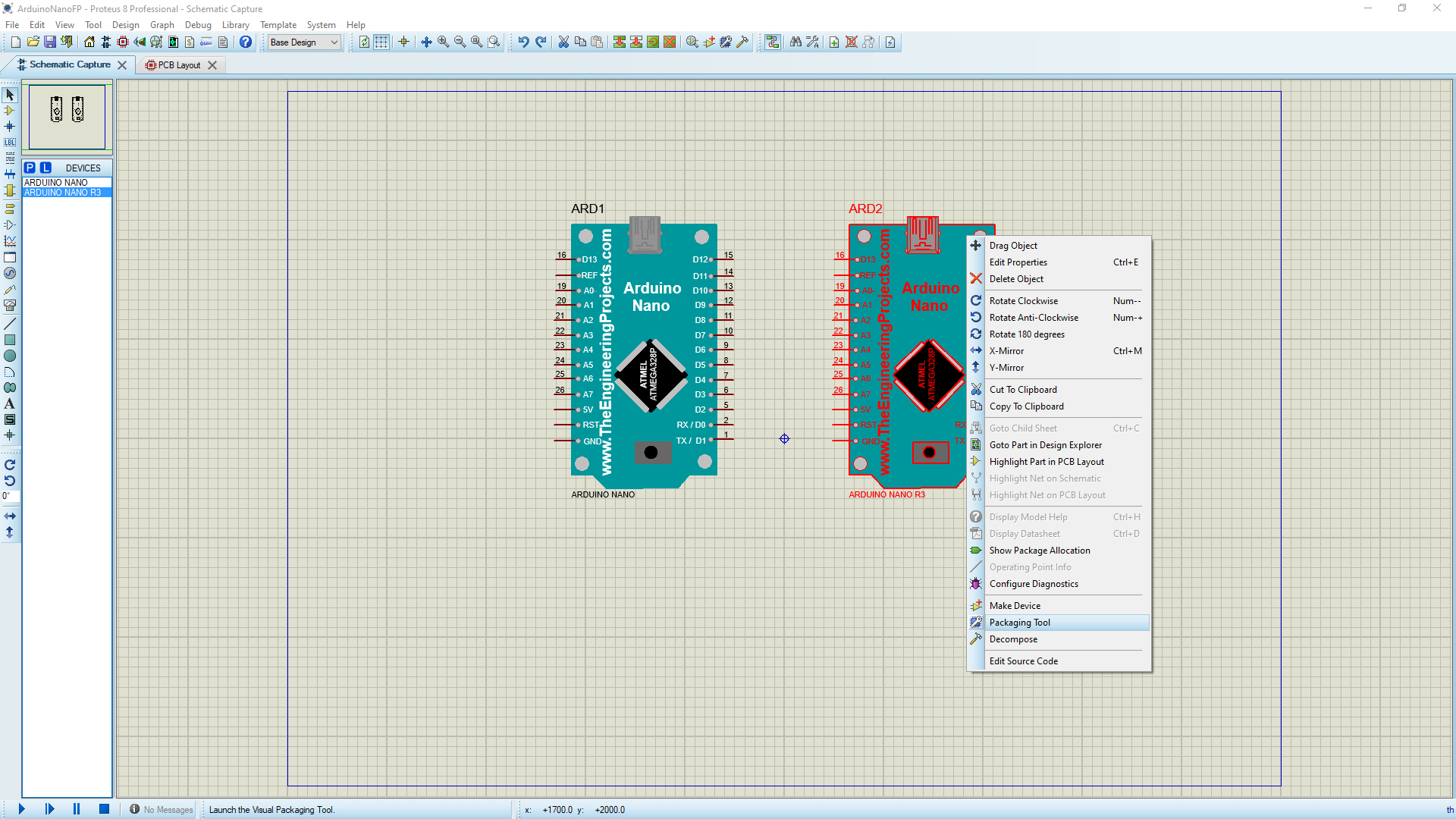Choose the 2D box graphics tool
1456x819 pixels.
pos(10,340)
